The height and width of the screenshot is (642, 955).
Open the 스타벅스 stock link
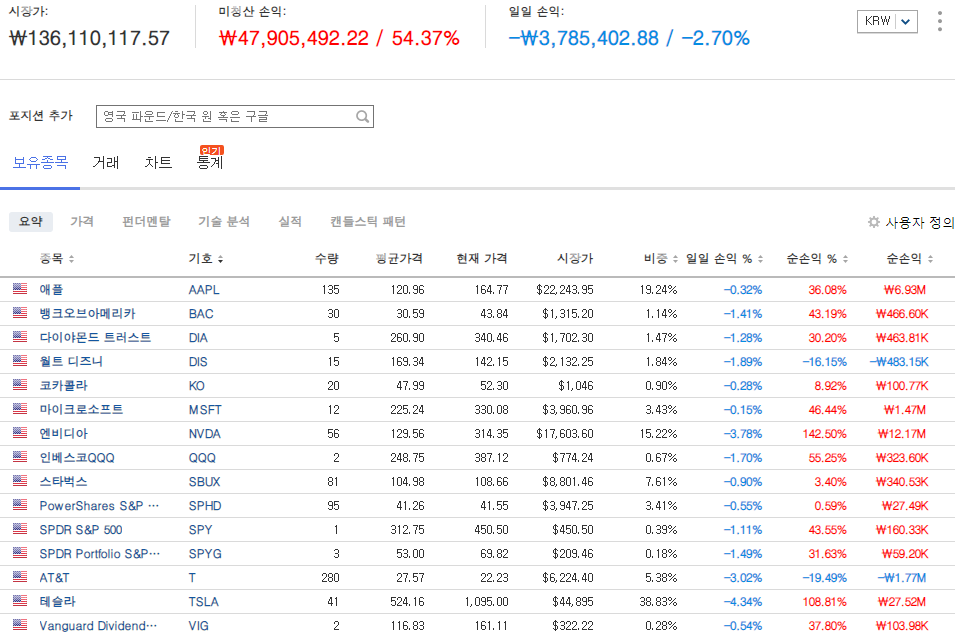tap(63, 481)
